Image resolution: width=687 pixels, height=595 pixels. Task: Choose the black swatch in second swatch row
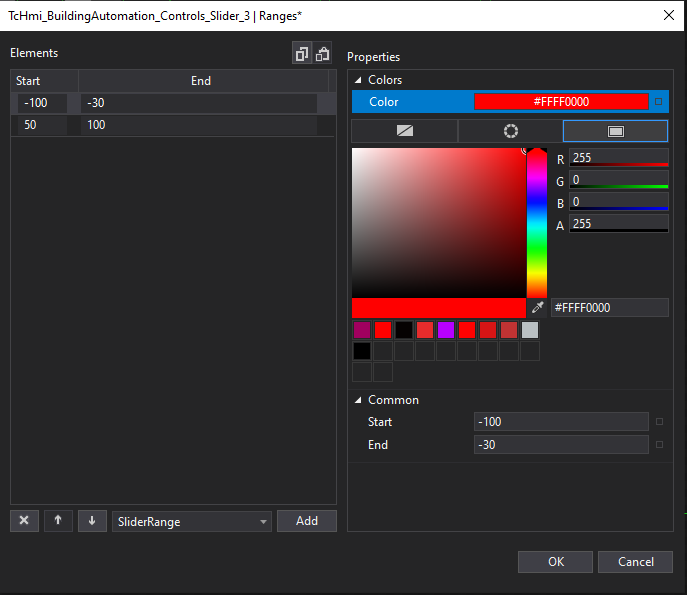coord(362,351)
